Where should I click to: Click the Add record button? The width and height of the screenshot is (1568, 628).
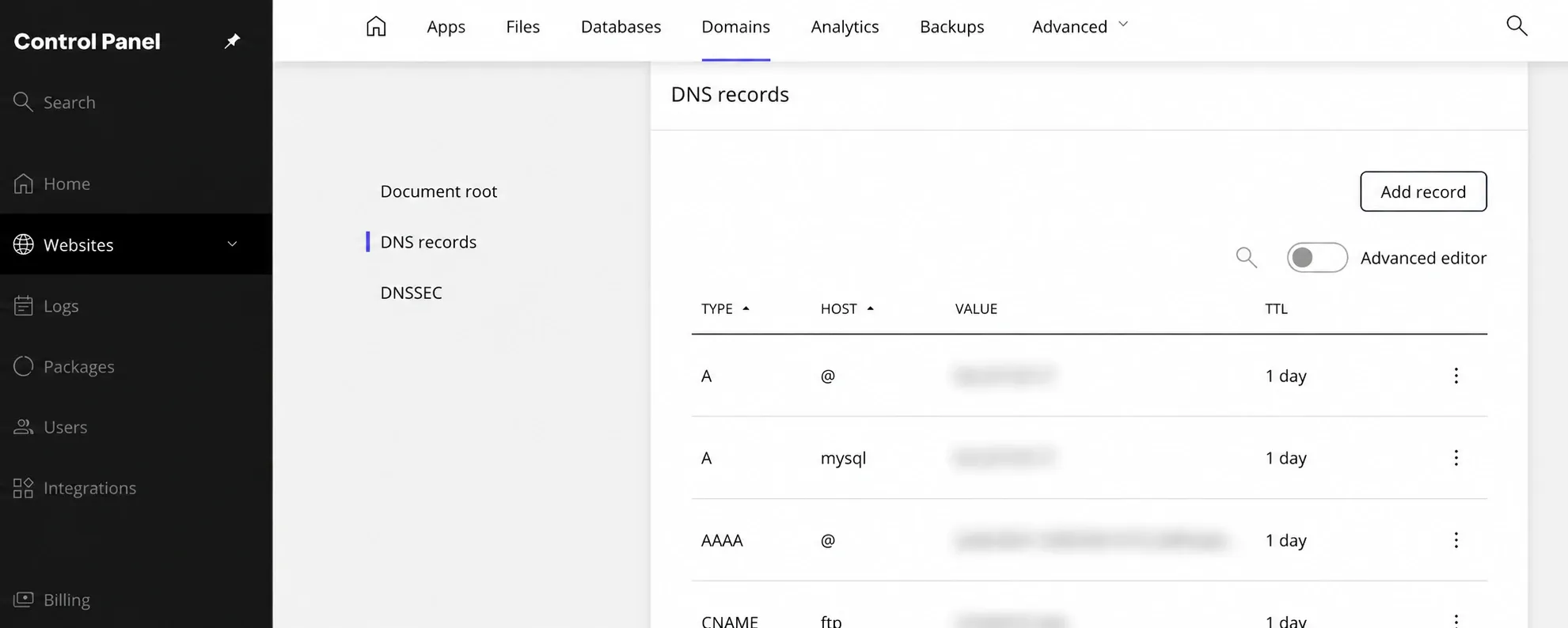(1423, 191)
